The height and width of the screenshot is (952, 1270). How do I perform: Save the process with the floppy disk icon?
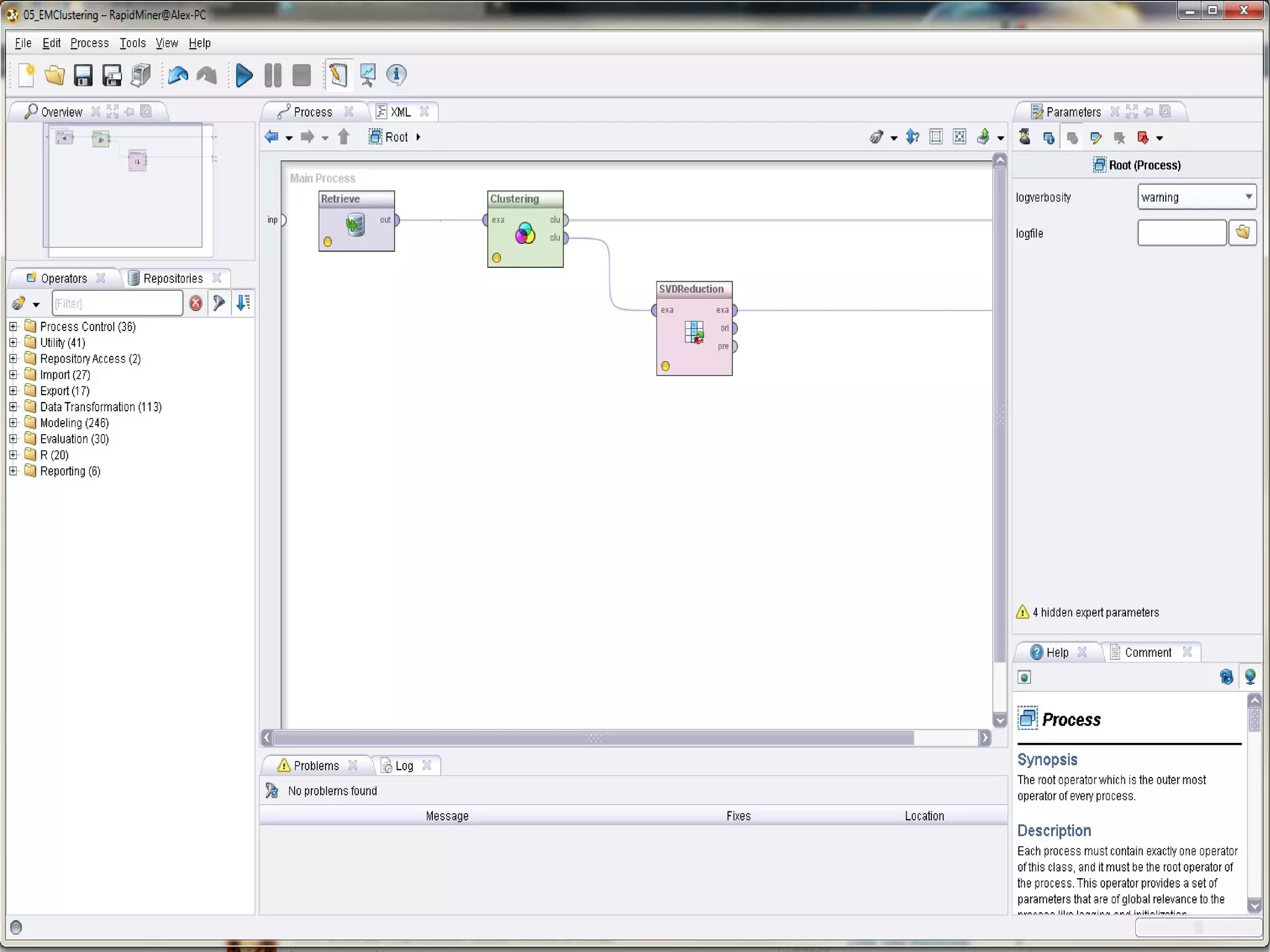click(x=83, y=75)
